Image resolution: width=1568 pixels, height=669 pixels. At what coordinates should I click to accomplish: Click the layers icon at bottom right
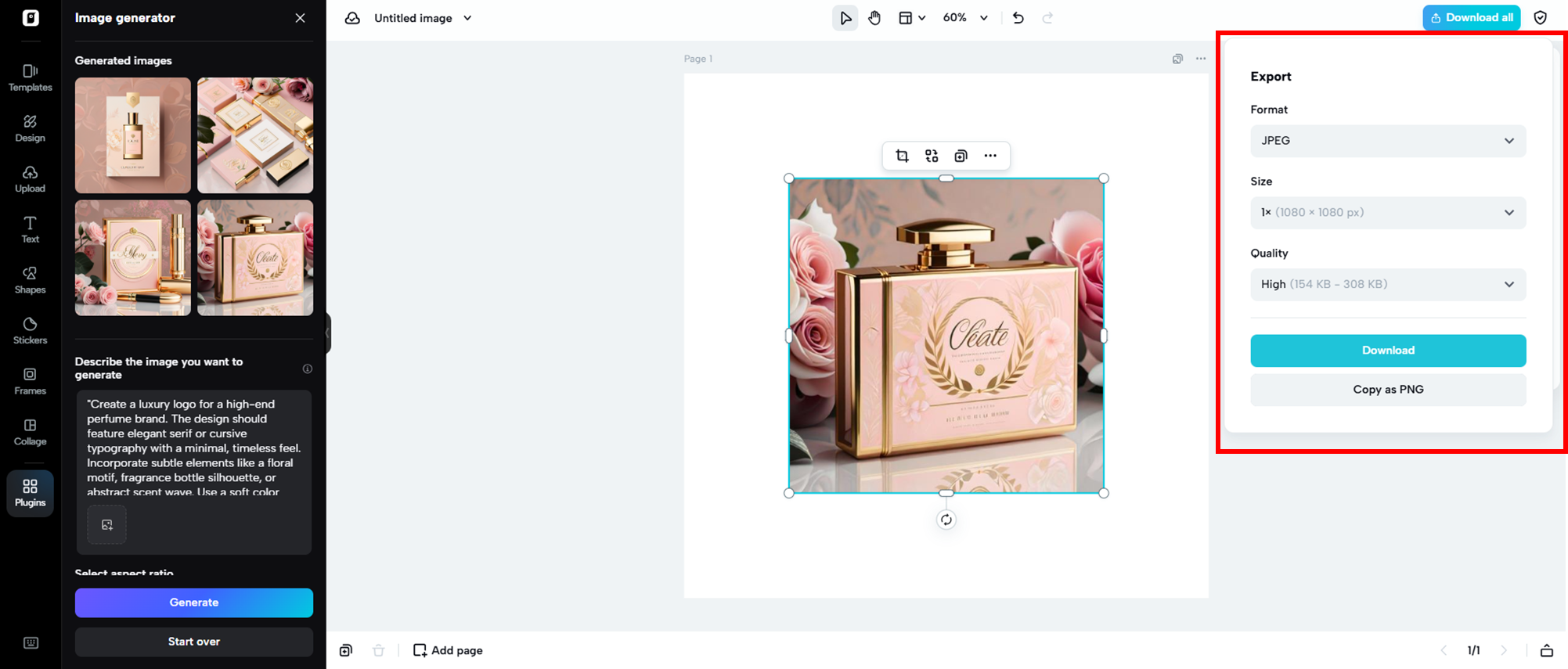1547,650
